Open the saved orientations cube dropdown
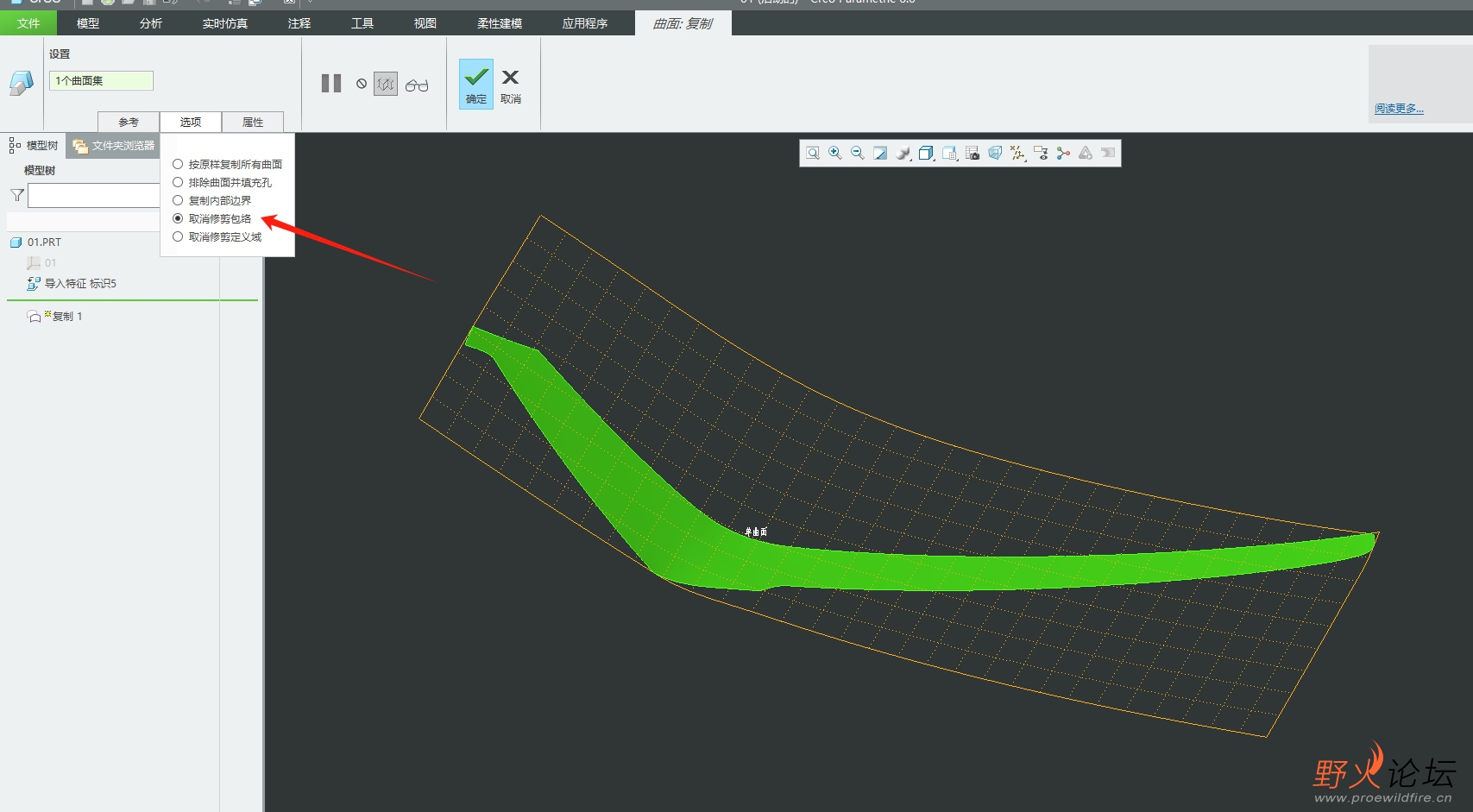 point(927,154)
